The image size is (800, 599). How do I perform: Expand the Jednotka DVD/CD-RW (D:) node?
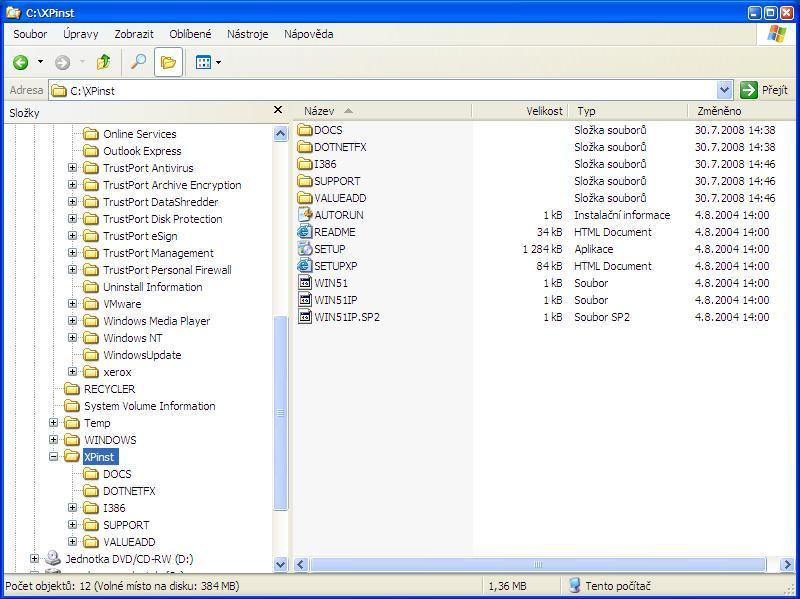click(34, 559)
